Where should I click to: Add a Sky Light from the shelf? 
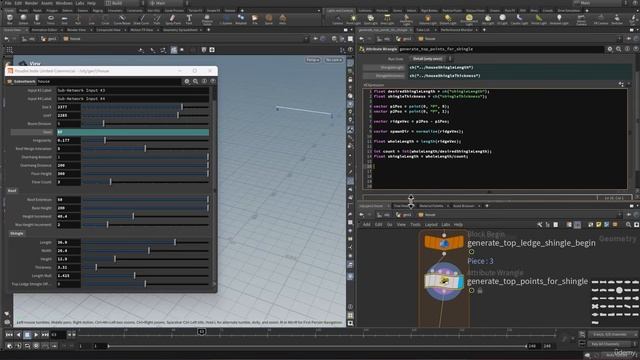click(x=487, y=19)
